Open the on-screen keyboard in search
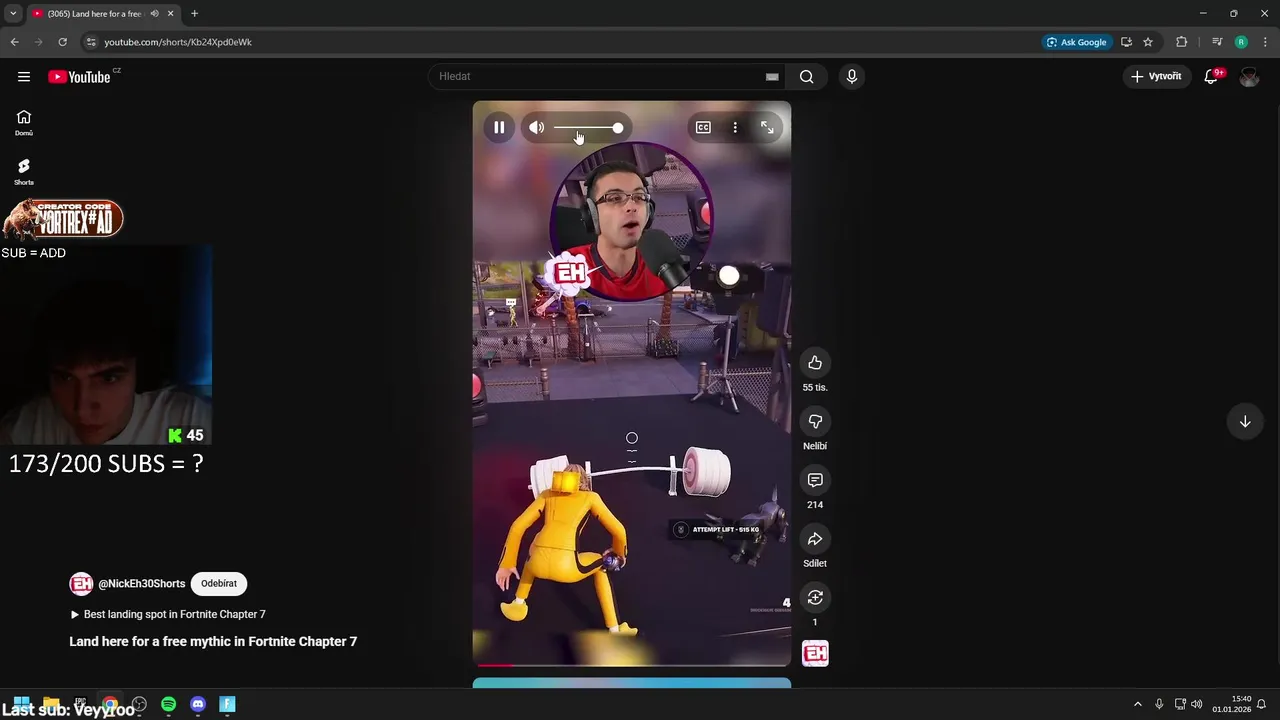Image resolution: width=1280 pixels, height=720 pixels. point(772,77)
